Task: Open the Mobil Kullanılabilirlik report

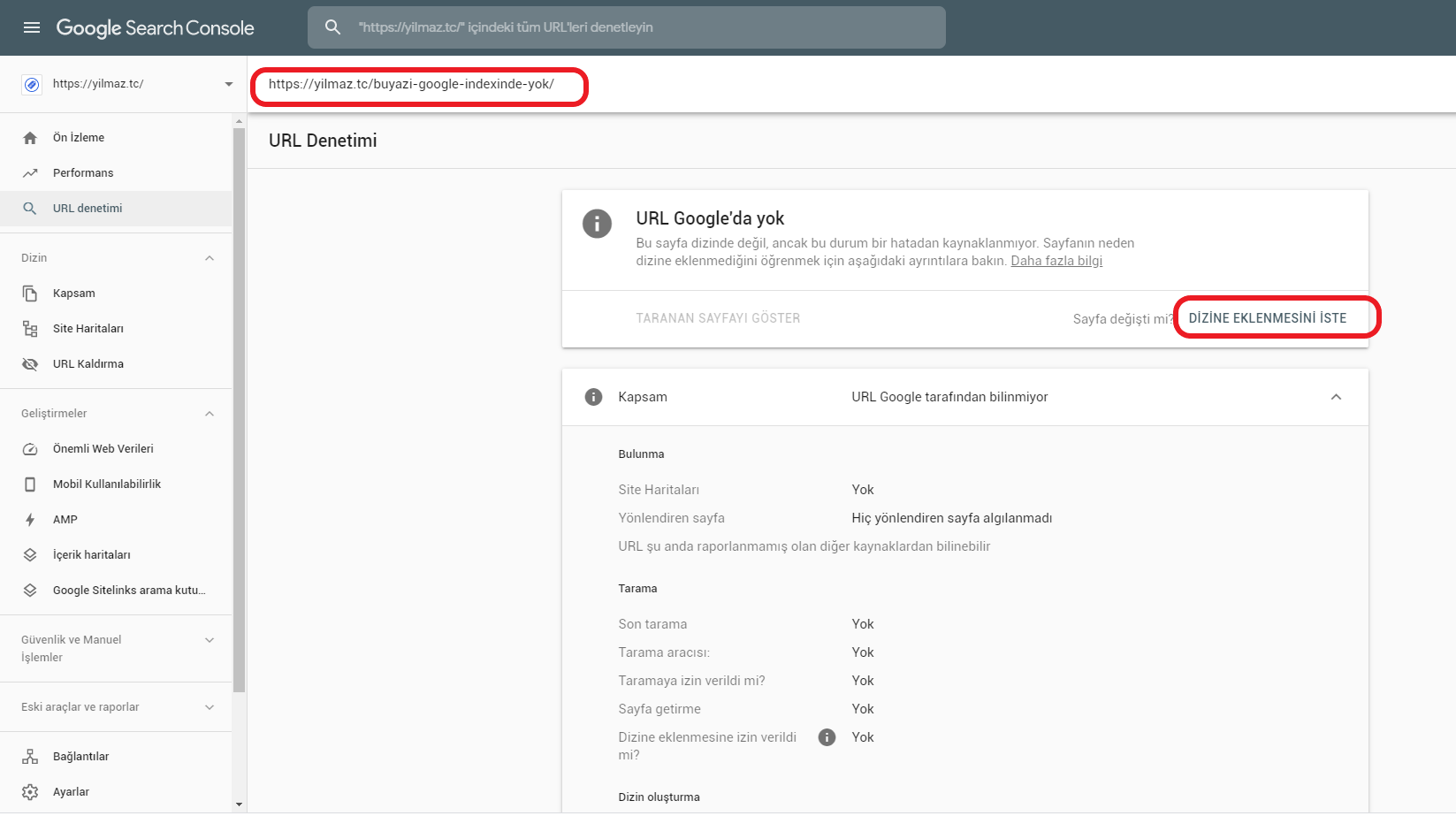Action: point(107,484)
